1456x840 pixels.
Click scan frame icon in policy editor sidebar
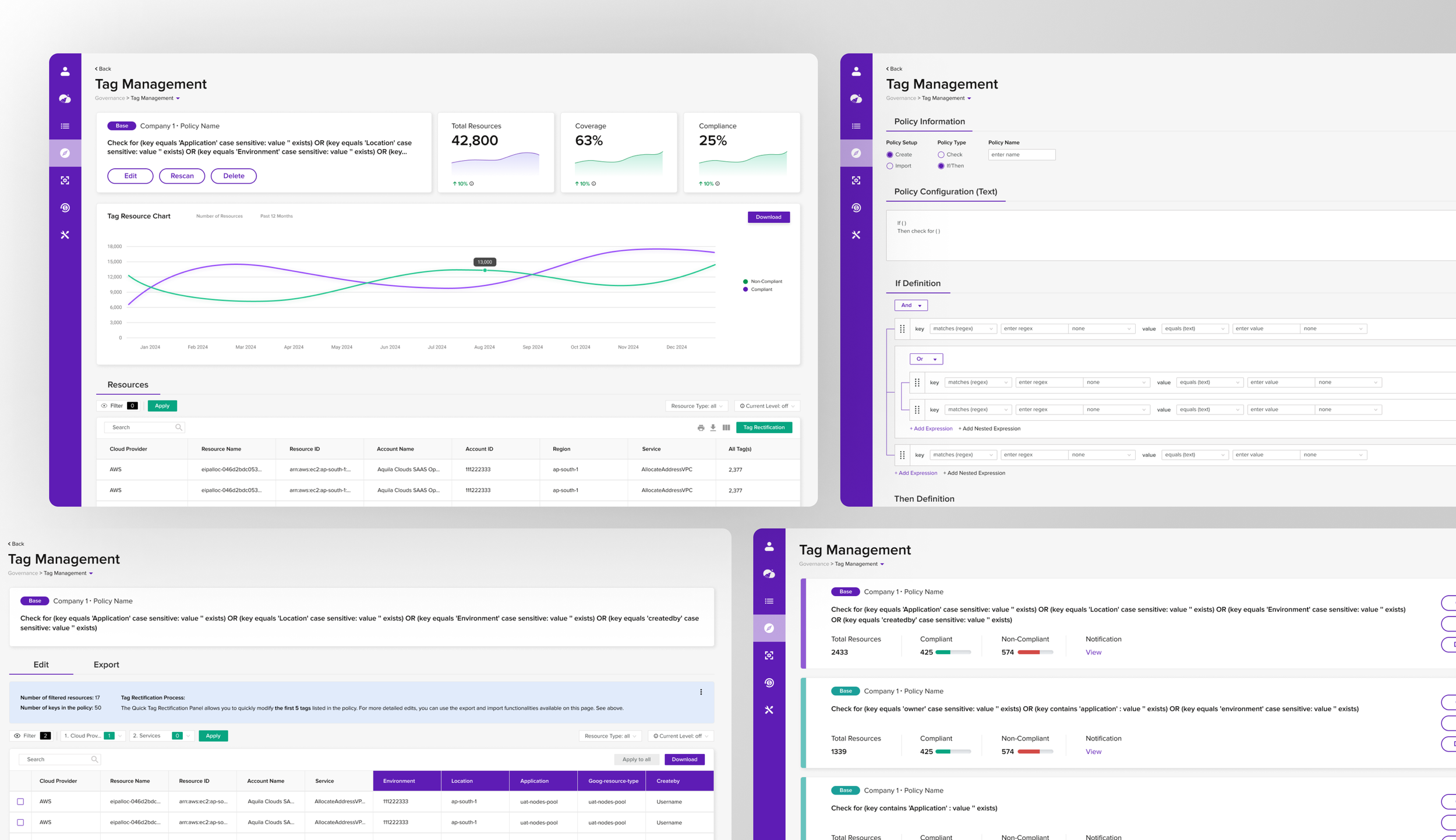tap(856, 180)
